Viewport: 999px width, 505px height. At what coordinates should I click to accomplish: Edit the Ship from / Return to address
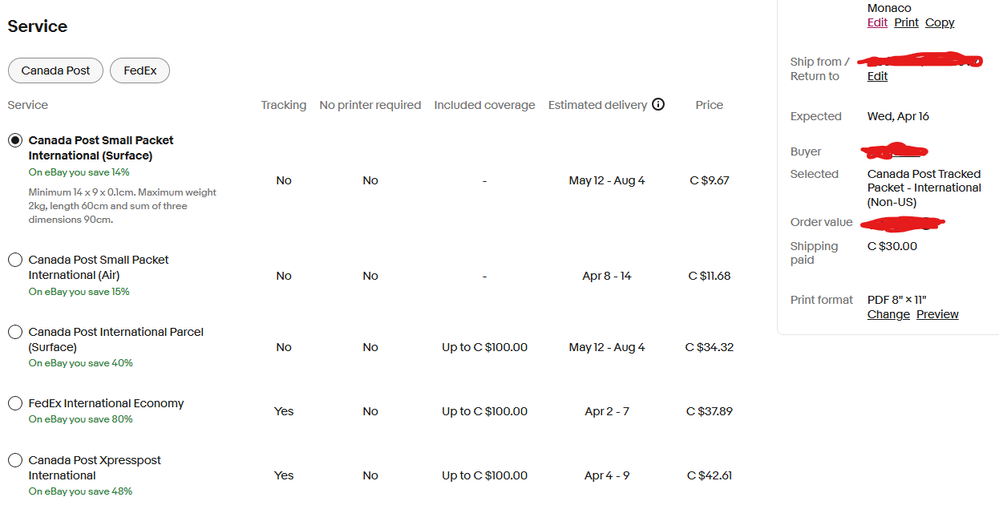click(x=877, y=76)
